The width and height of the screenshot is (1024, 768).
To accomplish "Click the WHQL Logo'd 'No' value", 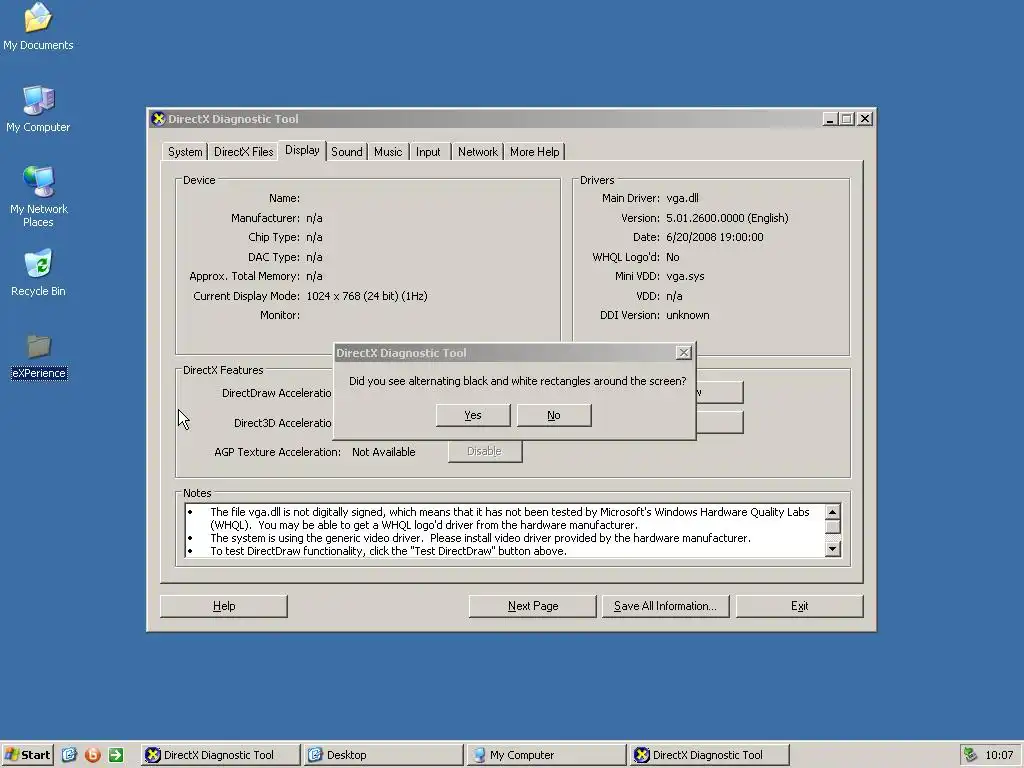I will [x=673, y=257].
